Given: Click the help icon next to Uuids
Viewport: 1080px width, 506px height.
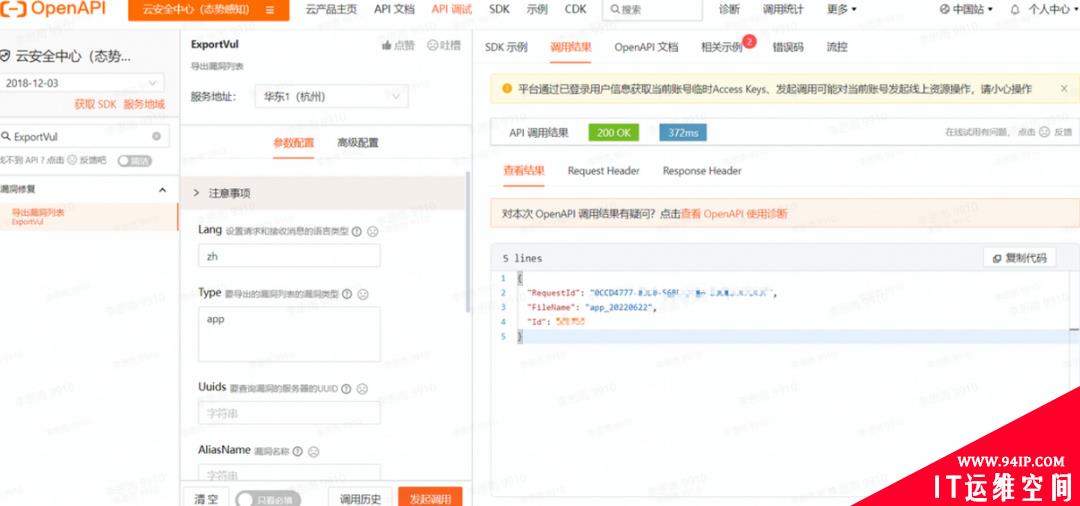Looking at the screenshot, I should (346, 388).
